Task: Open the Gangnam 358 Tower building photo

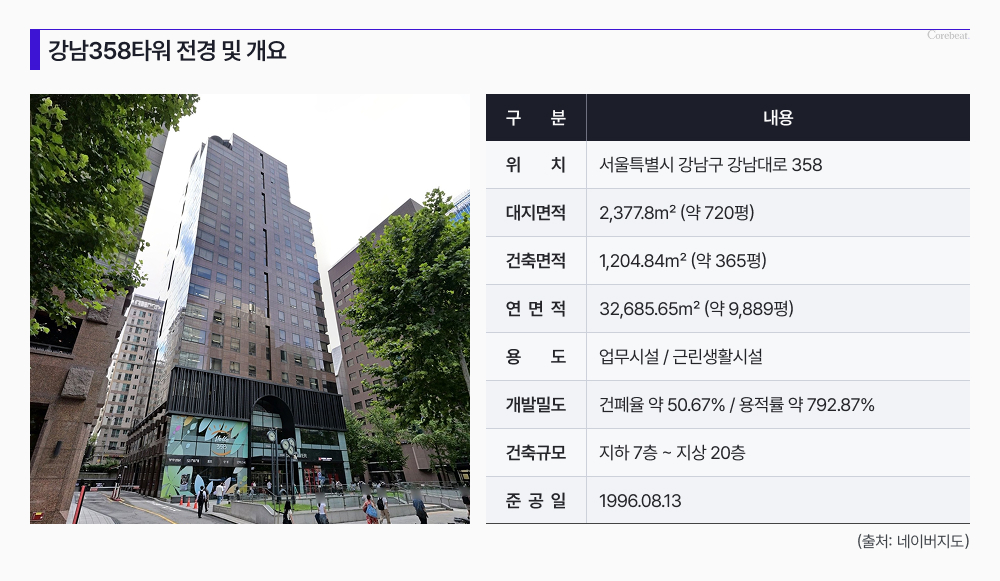Action: point(250,309)
